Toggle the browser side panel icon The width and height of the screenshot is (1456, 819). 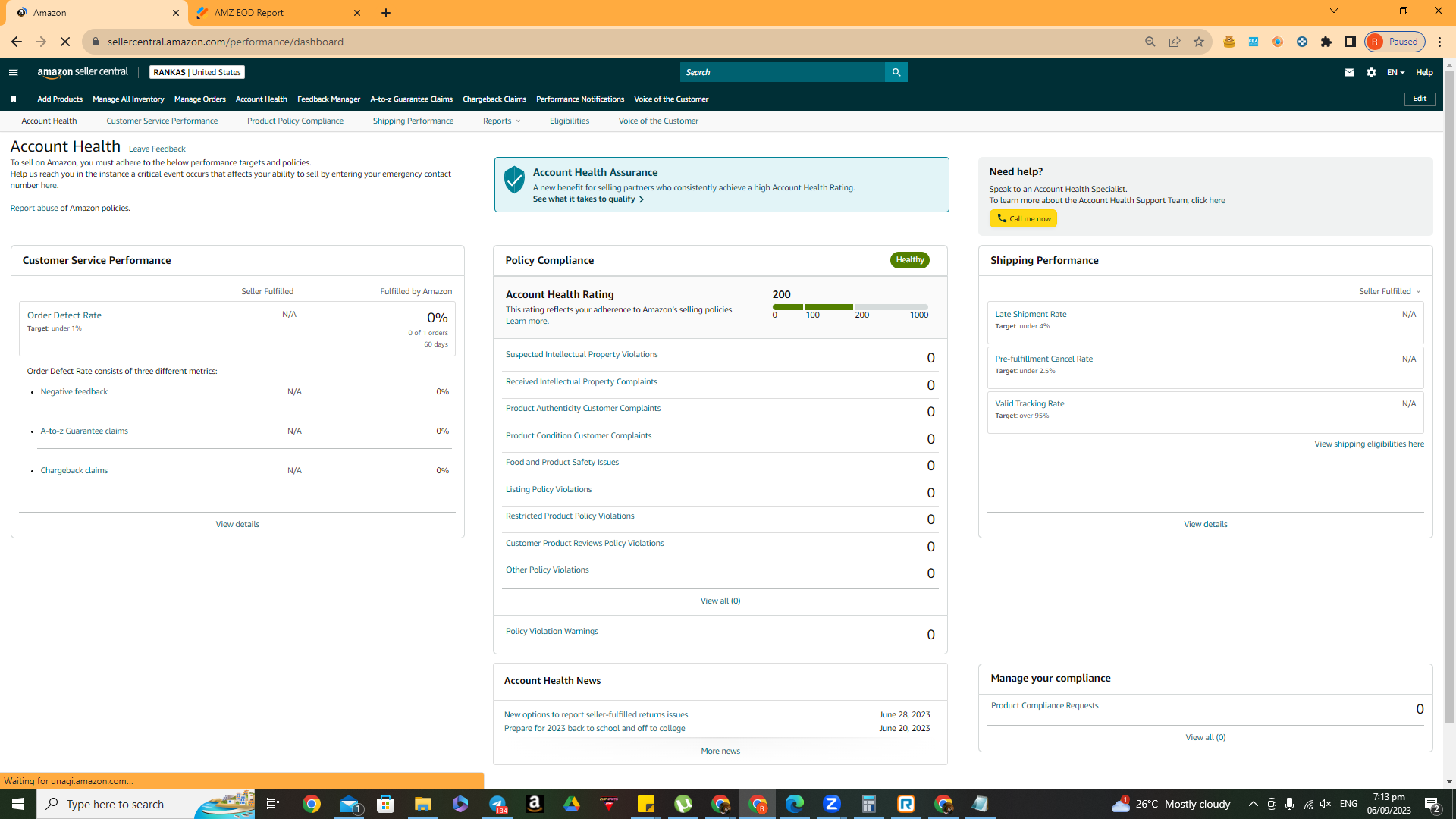1351,42
